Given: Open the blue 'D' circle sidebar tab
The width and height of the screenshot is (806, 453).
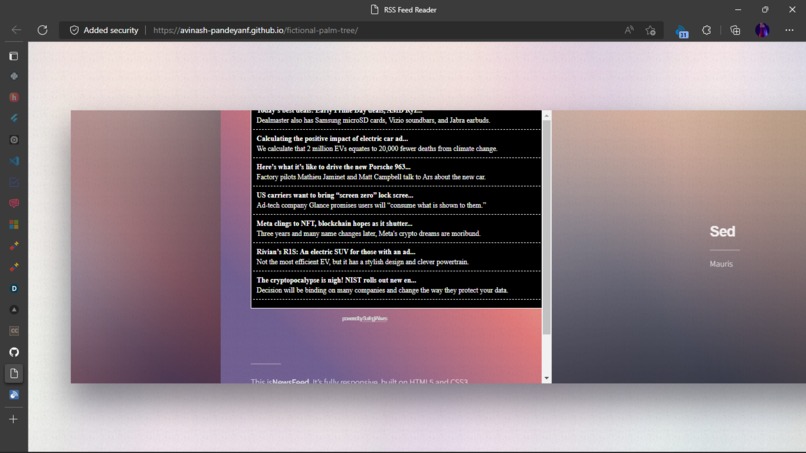Looking at the screenshot, I should coord(14,288).
